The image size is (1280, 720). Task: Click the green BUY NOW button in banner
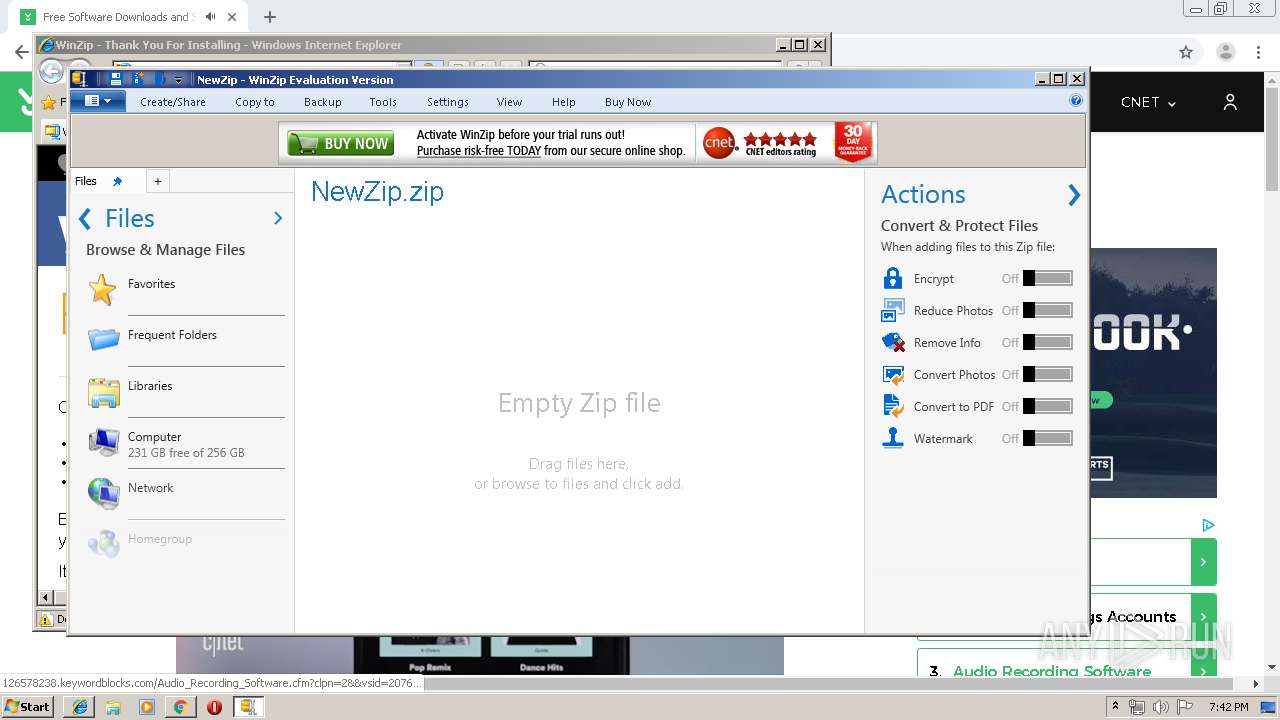click(341, 144)
